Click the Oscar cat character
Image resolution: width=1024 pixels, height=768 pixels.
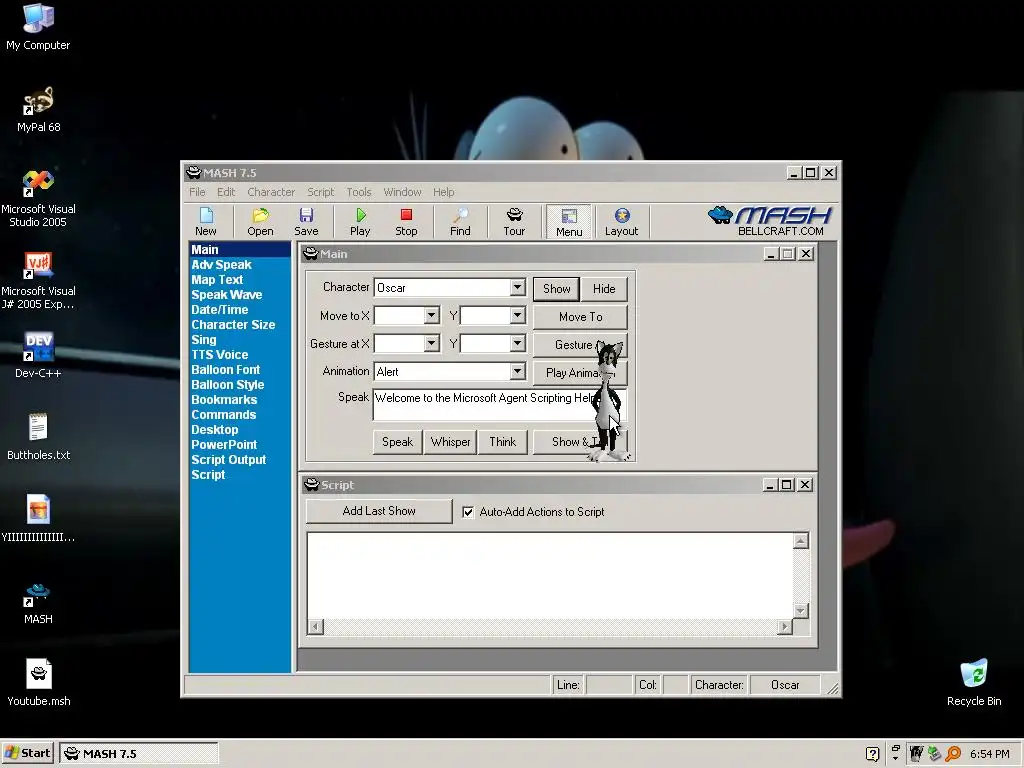coord(609,400)
